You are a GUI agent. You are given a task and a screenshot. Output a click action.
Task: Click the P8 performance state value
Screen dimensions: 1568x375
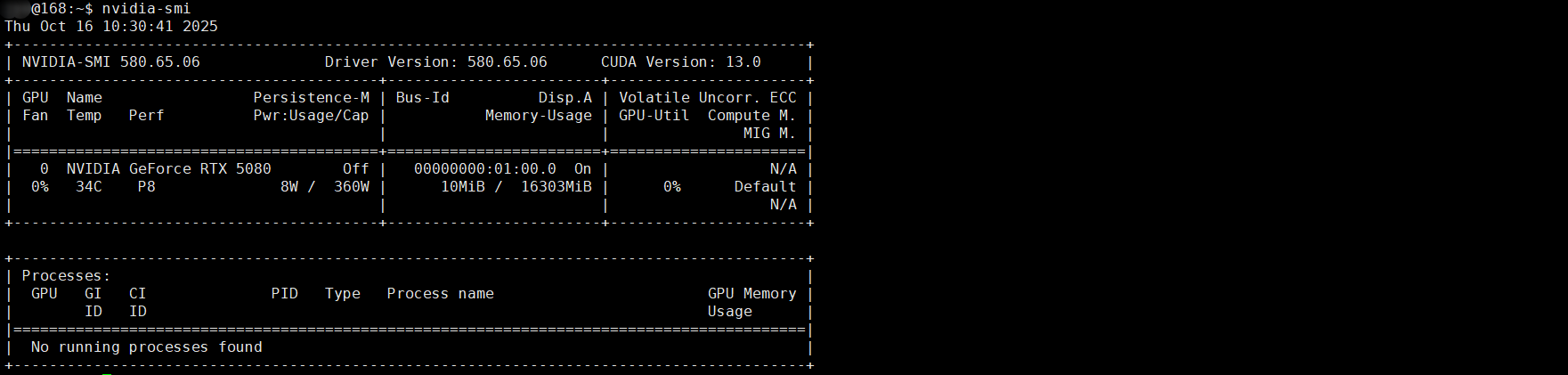[146, 187]
